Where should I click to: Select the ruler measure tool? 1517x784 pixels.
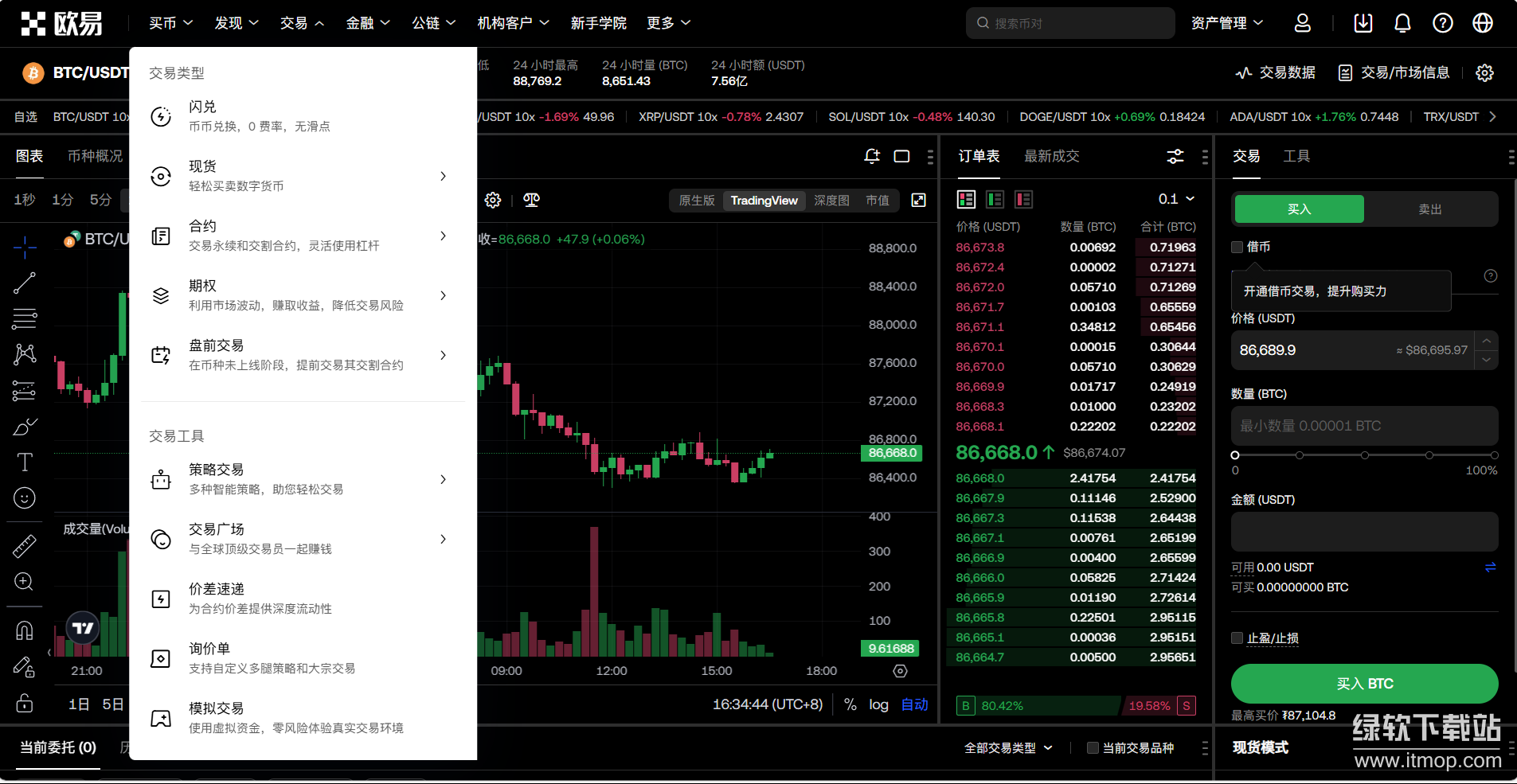tap(25, 545)
